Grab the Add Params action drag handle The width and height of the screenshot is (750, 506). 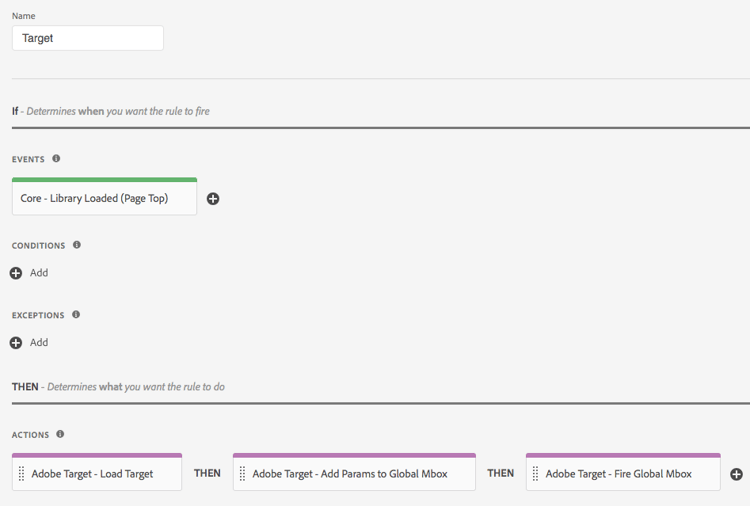point(242,473)
